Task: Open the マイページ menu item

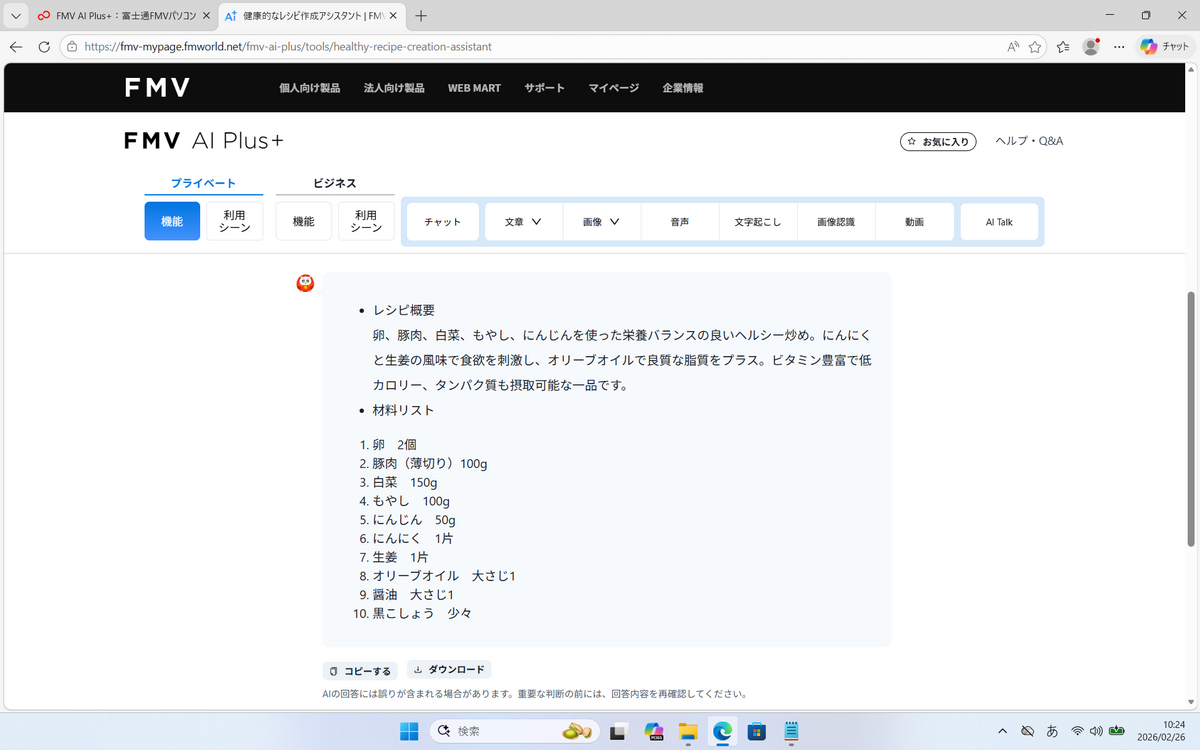Action: coord(613,88)
